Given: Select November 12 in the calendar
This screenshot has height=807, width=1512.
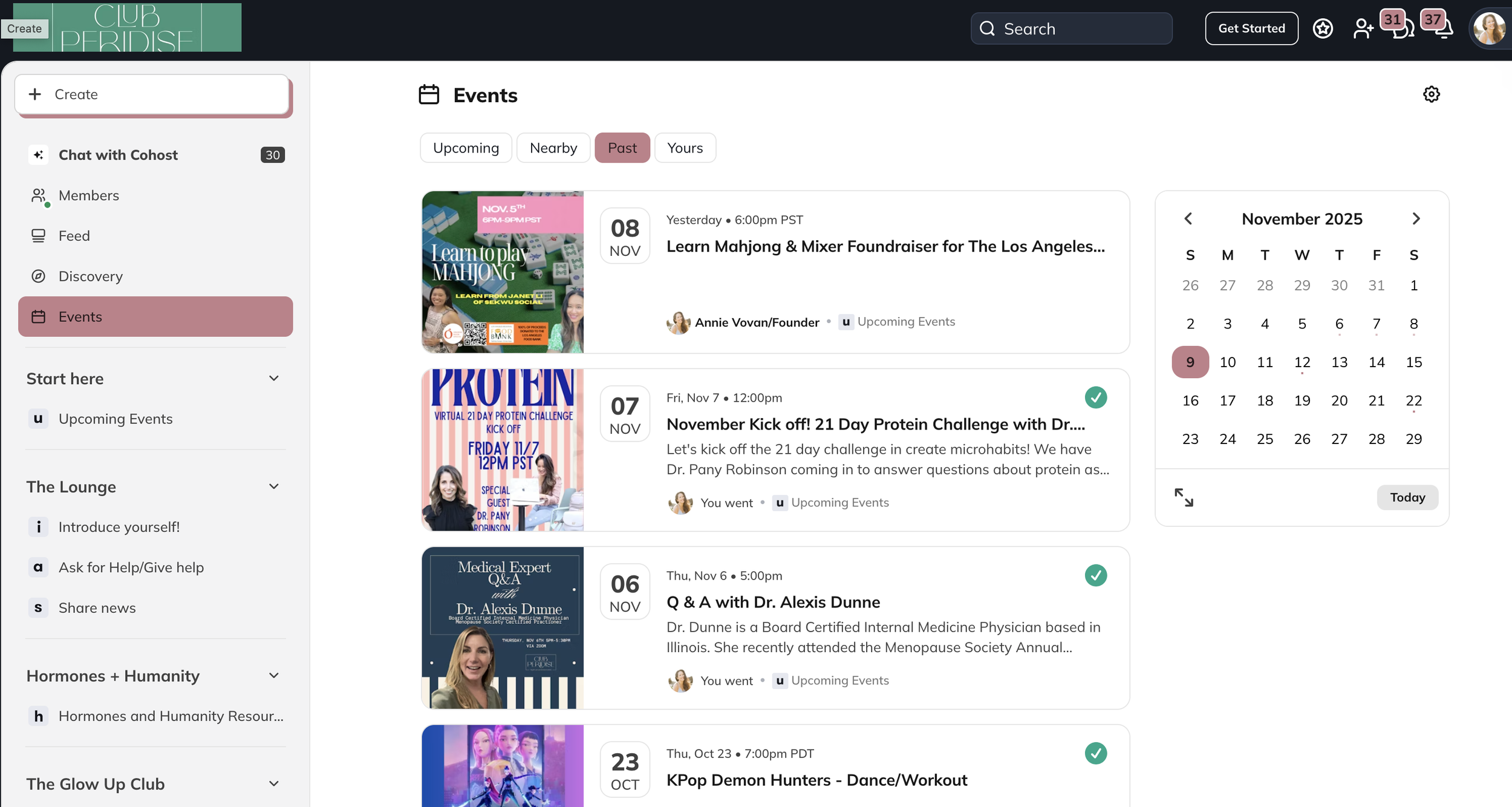Looking at the screenshot, I should coord(1302,362).
